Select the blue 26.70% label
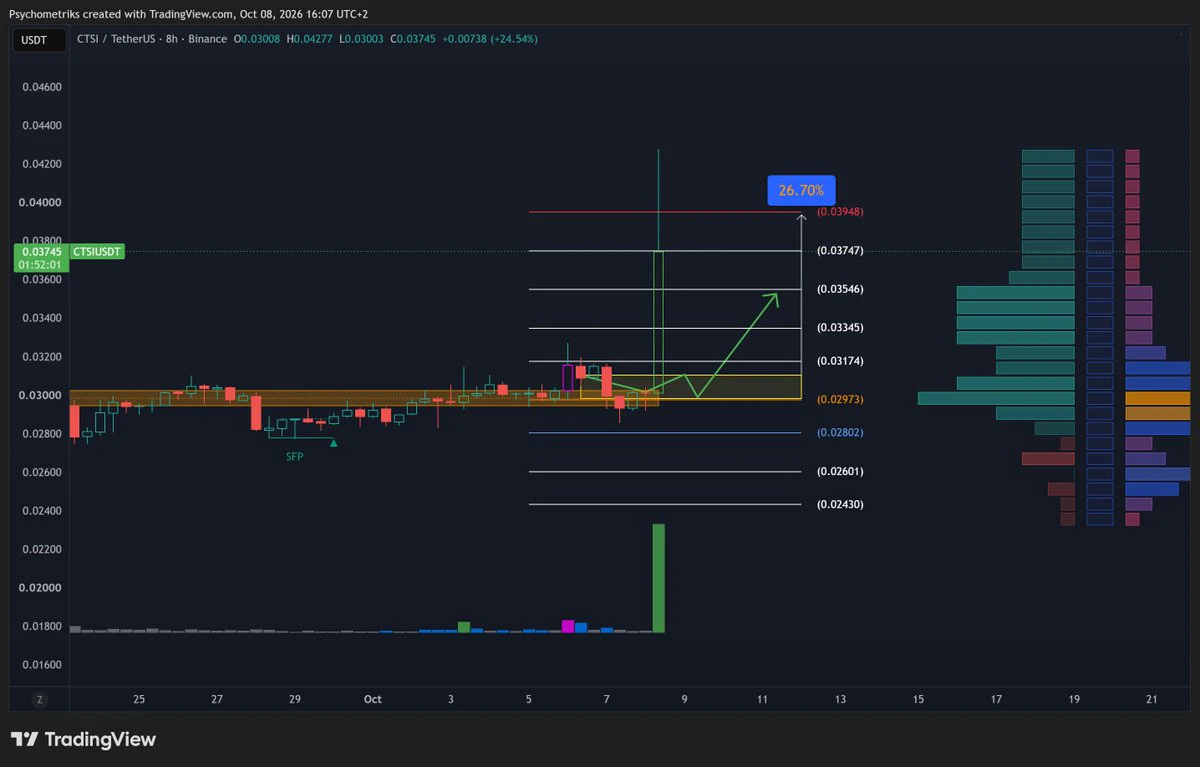 click(801, 189)
